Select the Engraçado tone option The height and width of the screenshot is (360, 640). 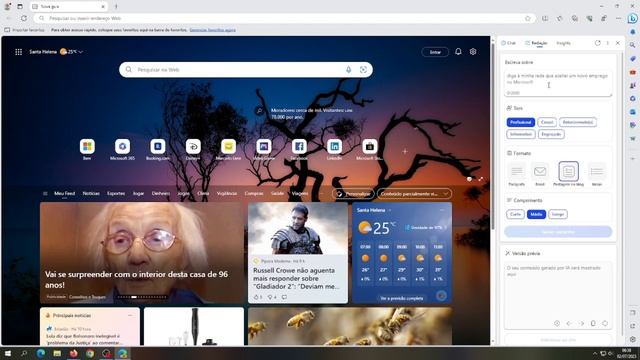(551, 134)
